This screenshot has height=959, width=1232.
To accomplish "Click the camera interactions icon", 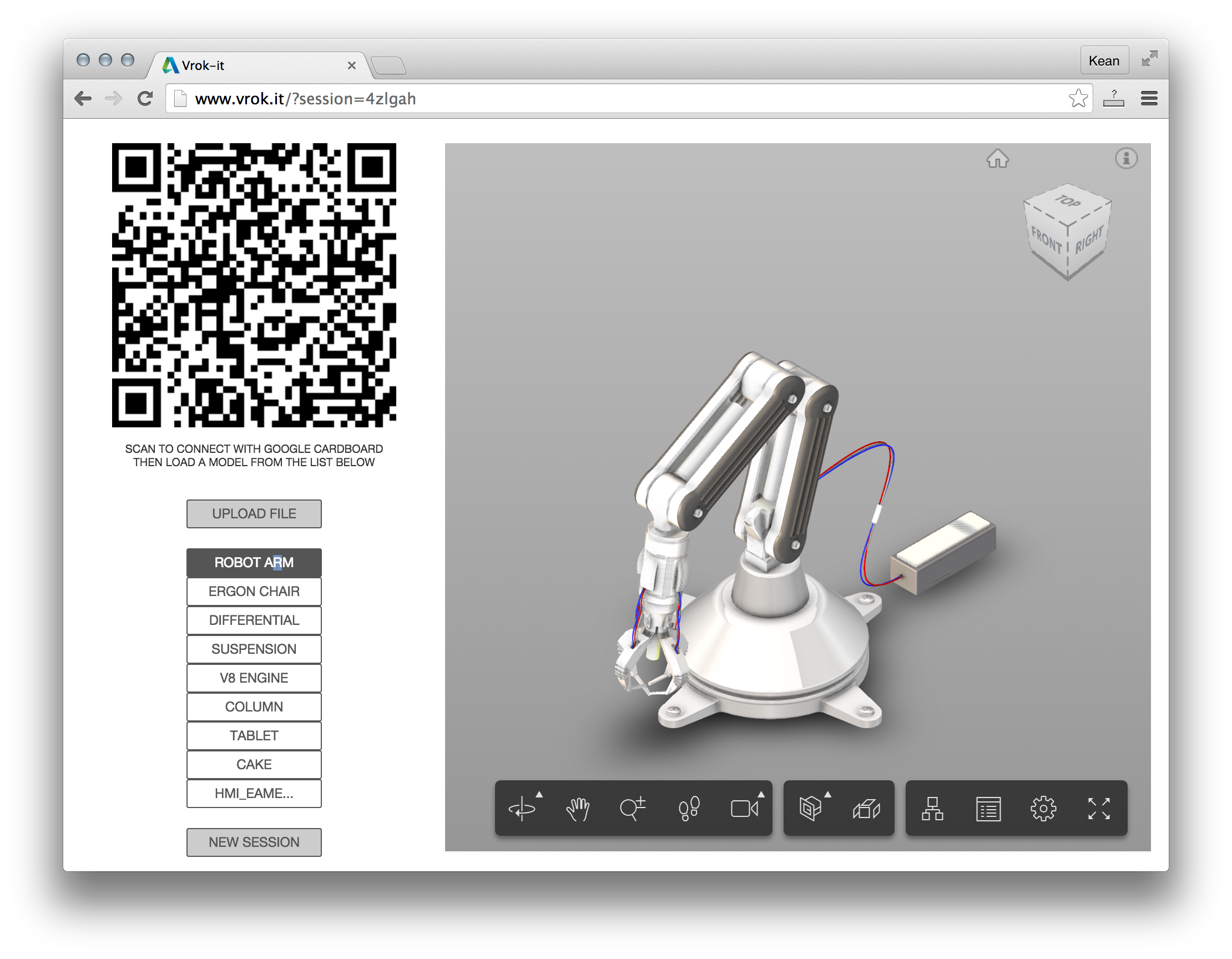I will coord(744,809).
